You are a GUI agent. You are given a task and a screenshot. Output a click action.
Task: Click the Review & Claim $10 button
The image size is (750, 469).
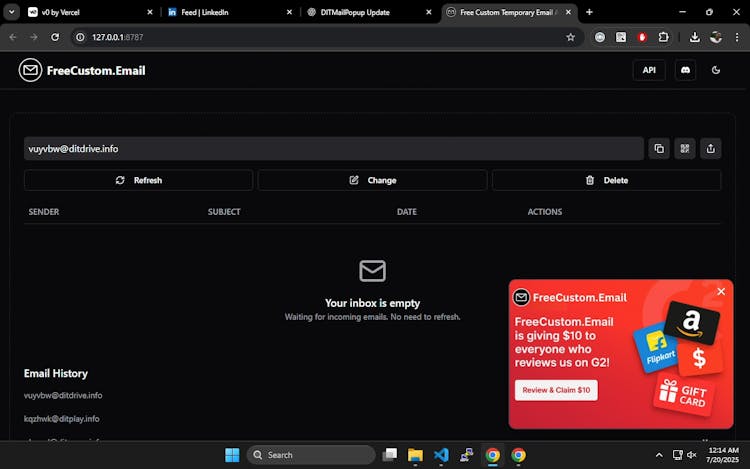tap(556, 389)
